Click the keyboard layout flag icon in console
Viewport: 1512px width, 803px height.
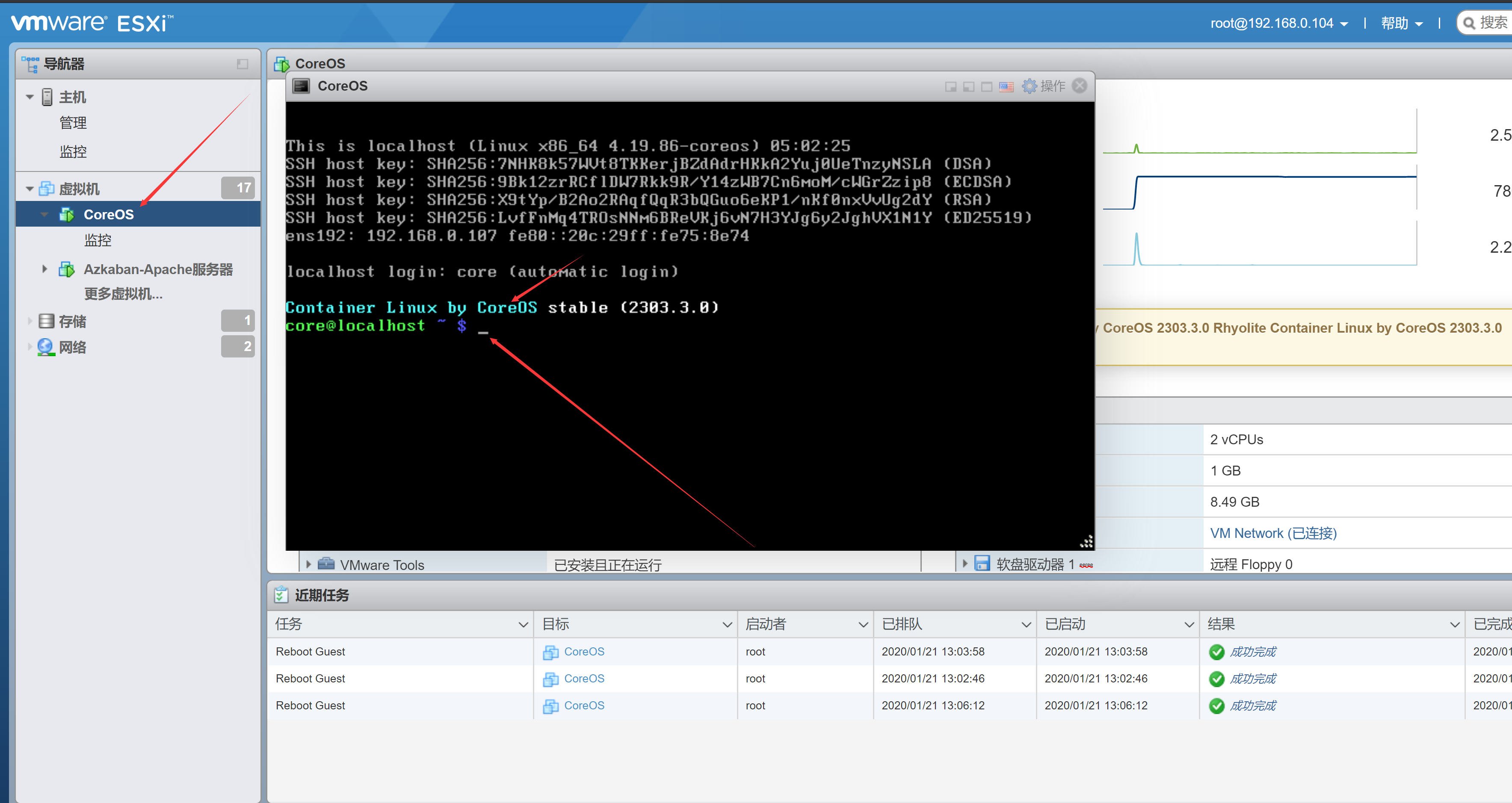[x=1006, y=87]
